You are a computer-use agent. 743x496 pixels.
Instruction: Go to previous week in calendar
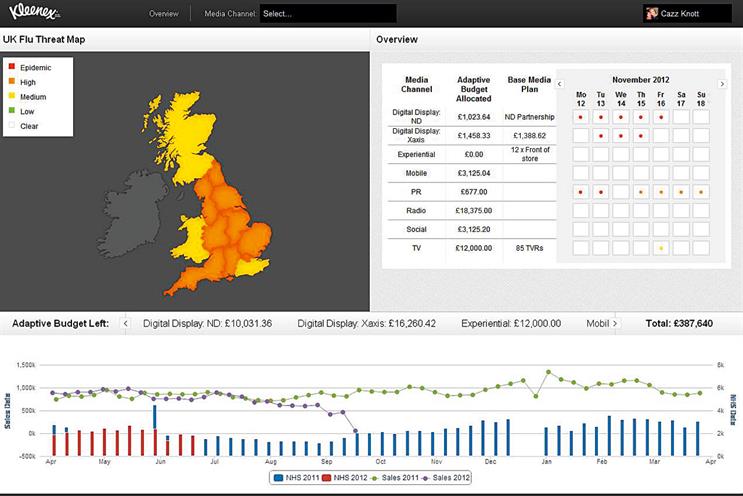[560, 84]
